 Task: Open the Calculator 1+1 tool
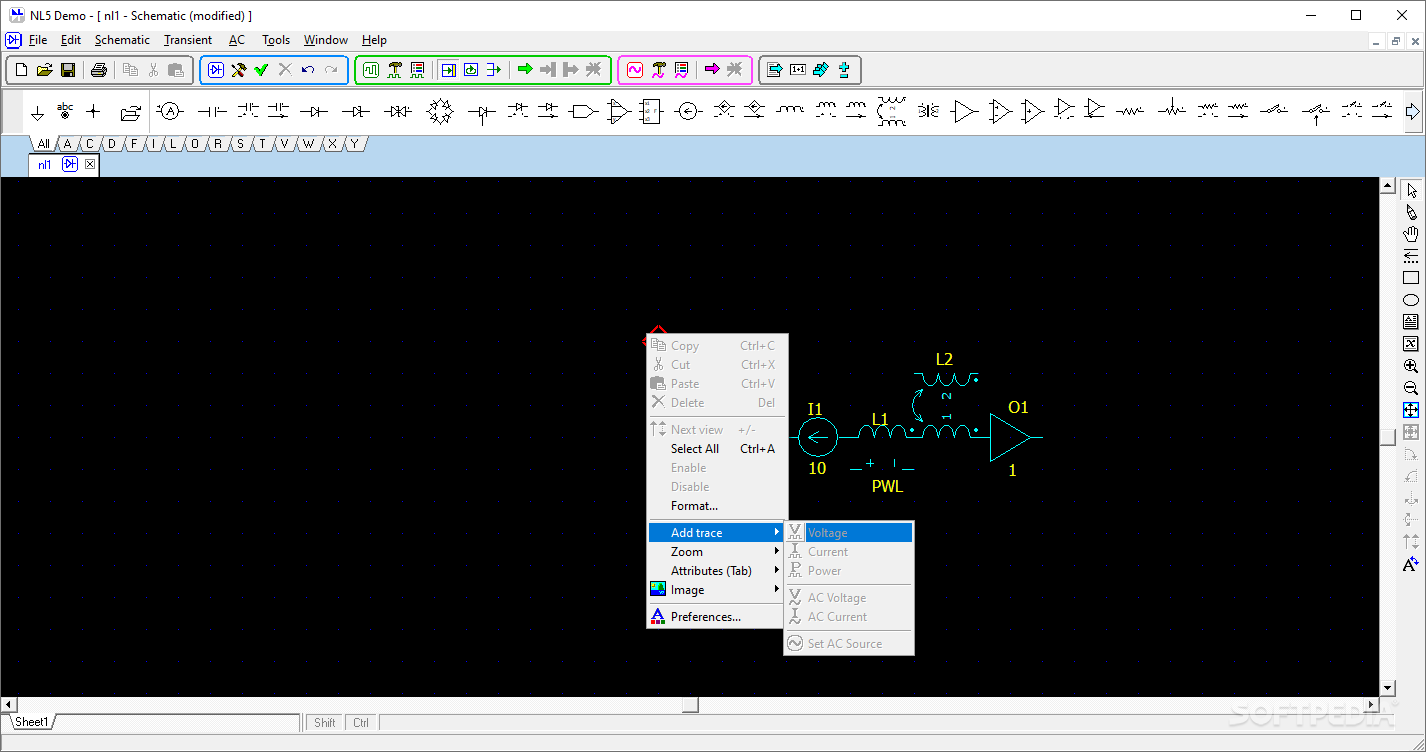[x=797, y=70]
